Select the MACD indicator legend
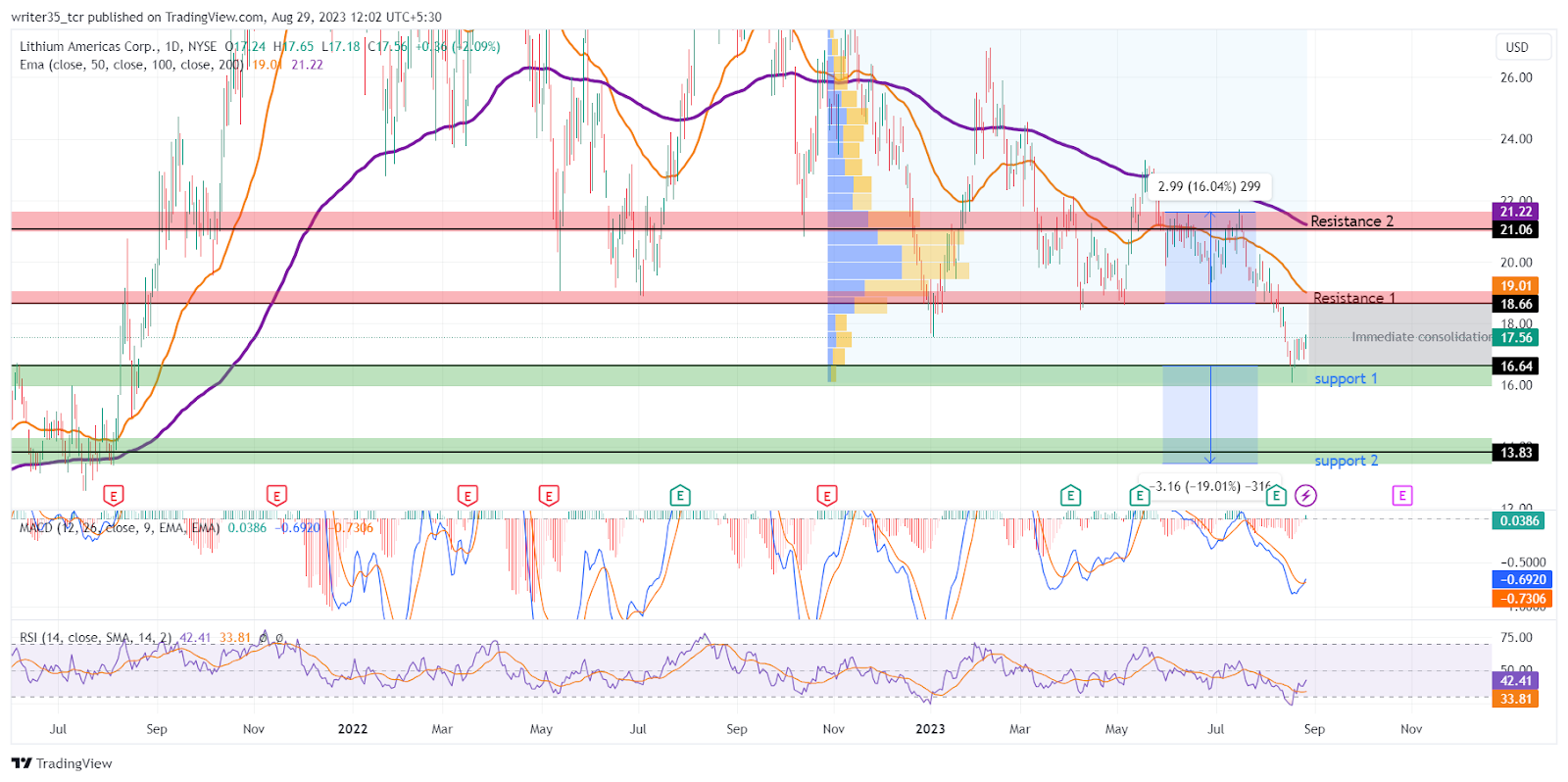This screenshot has width=1568, height=782. pyautogui.click(x=120, y=527)
